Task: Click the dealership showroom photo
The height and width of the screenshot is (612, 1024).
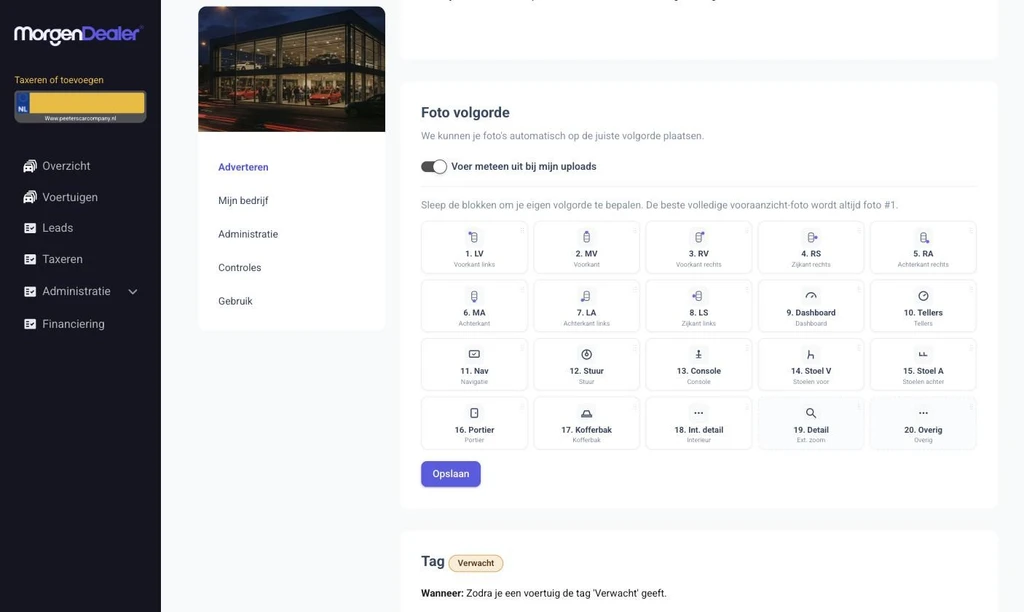Action: click(x=291, y=69)
